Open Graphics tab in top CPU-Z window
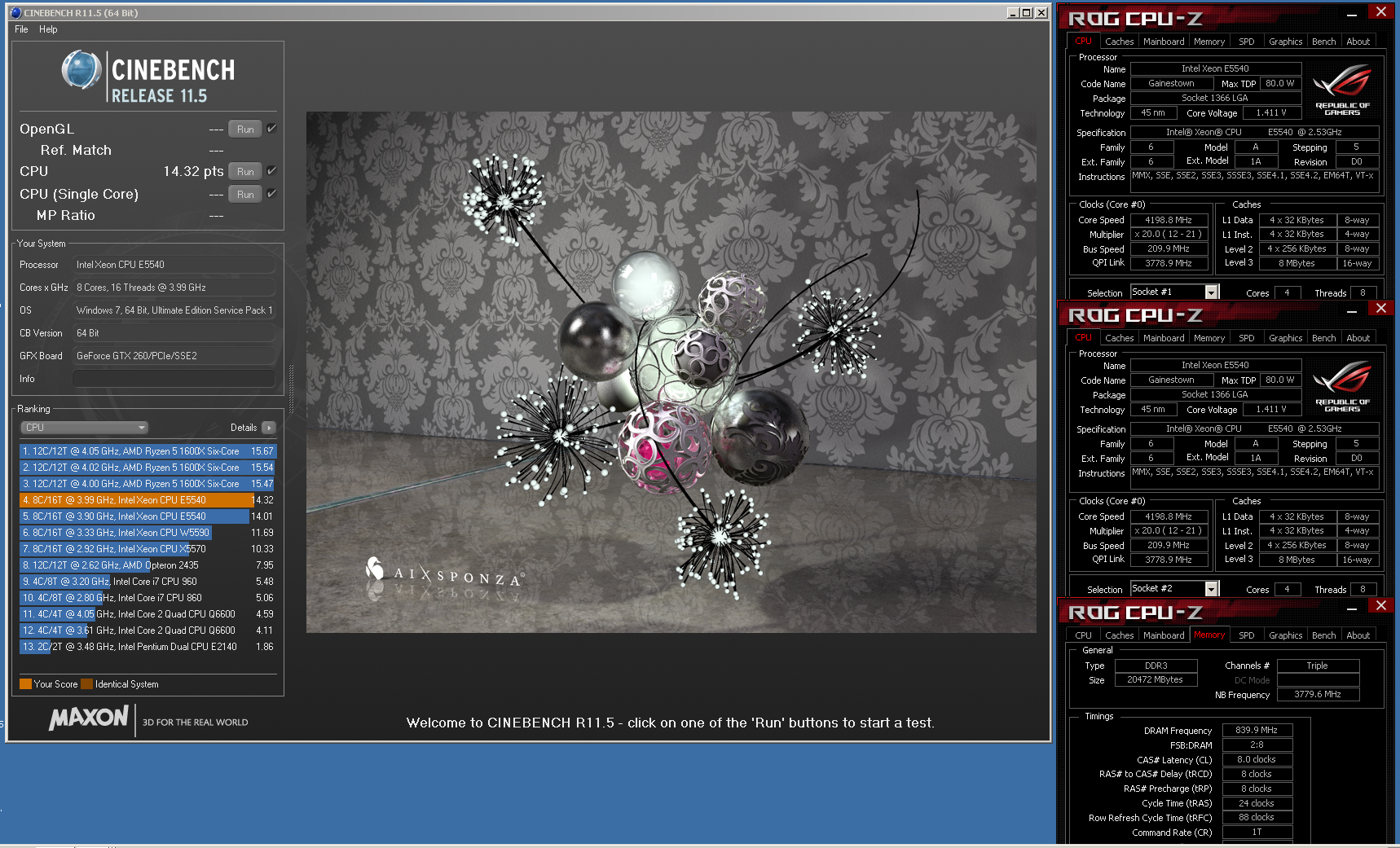Screen dimensions: 1400x848 pyautogui.click(x=1285, y=42)
